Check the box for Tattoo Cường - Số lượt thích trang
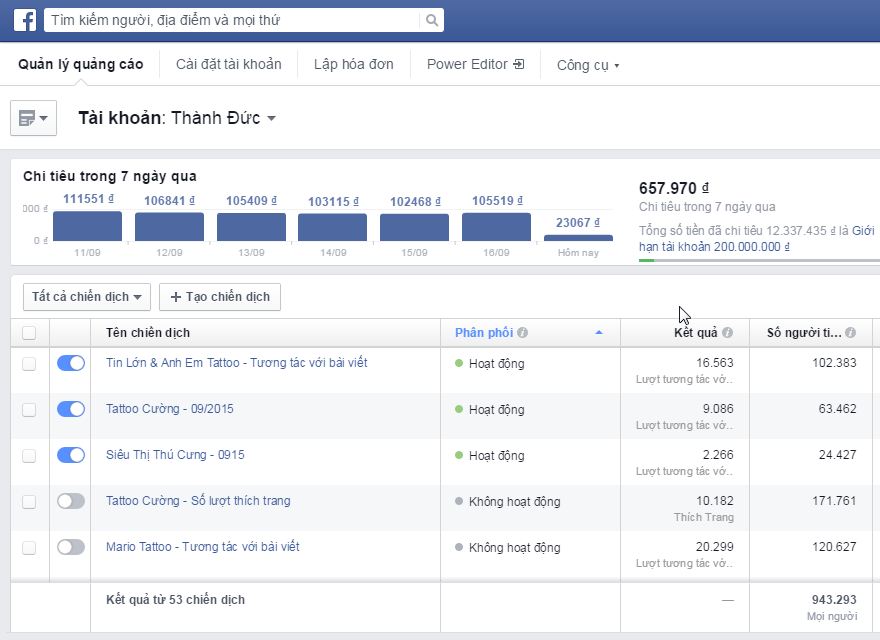The image size is (880, 640). (29, 502)
